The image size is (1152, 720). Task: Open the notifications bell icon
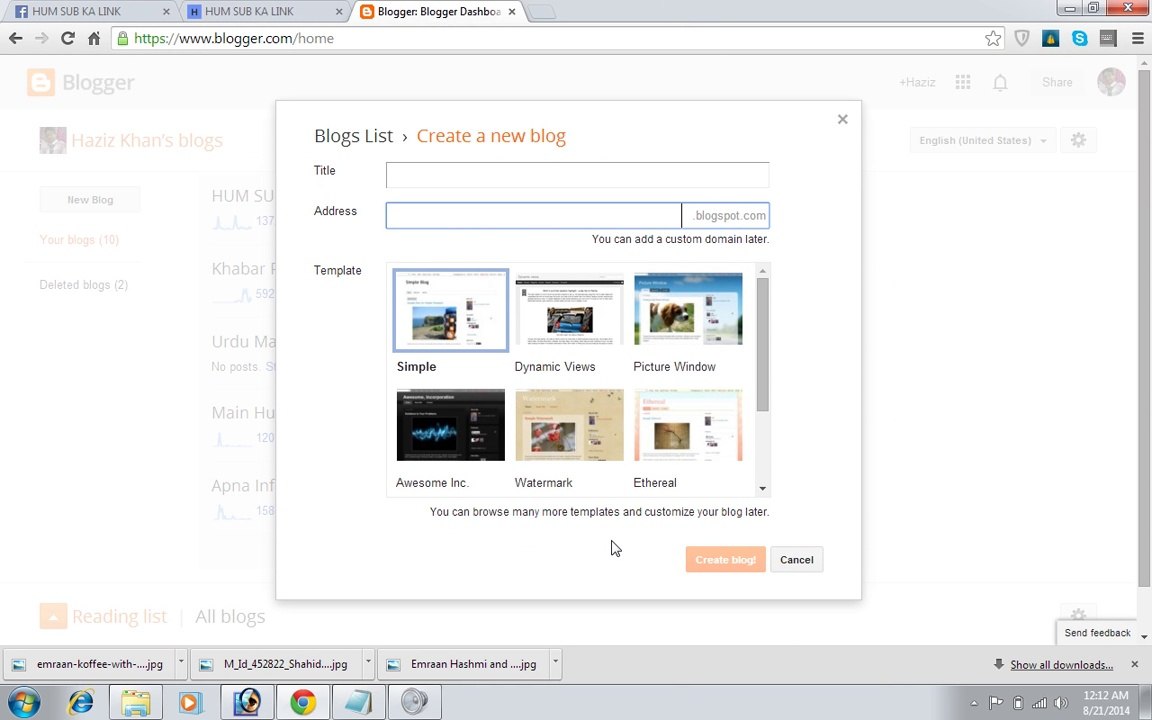point(1000,82)
